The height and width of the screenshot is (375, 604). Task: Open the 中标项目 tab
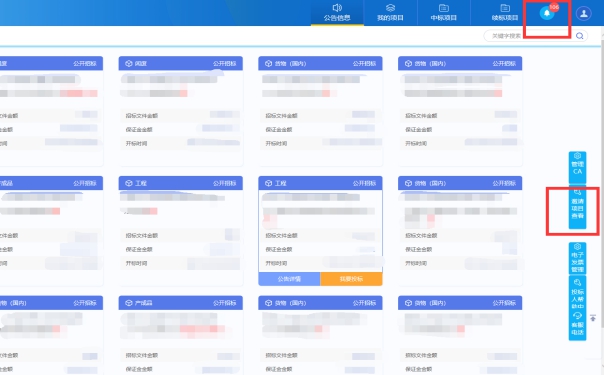pos(444,13)
